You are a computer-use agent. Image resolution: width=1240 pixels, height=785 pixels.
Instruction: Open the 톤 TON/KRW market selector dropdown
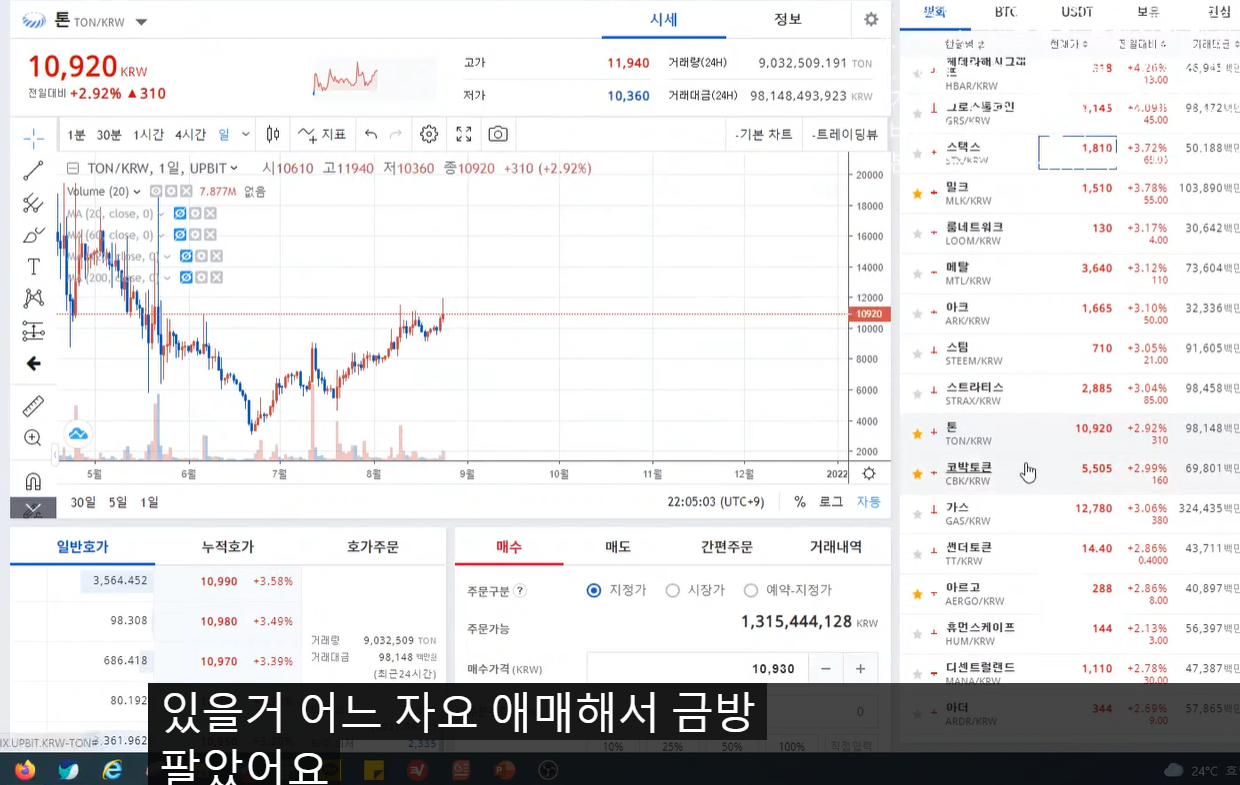141,22
